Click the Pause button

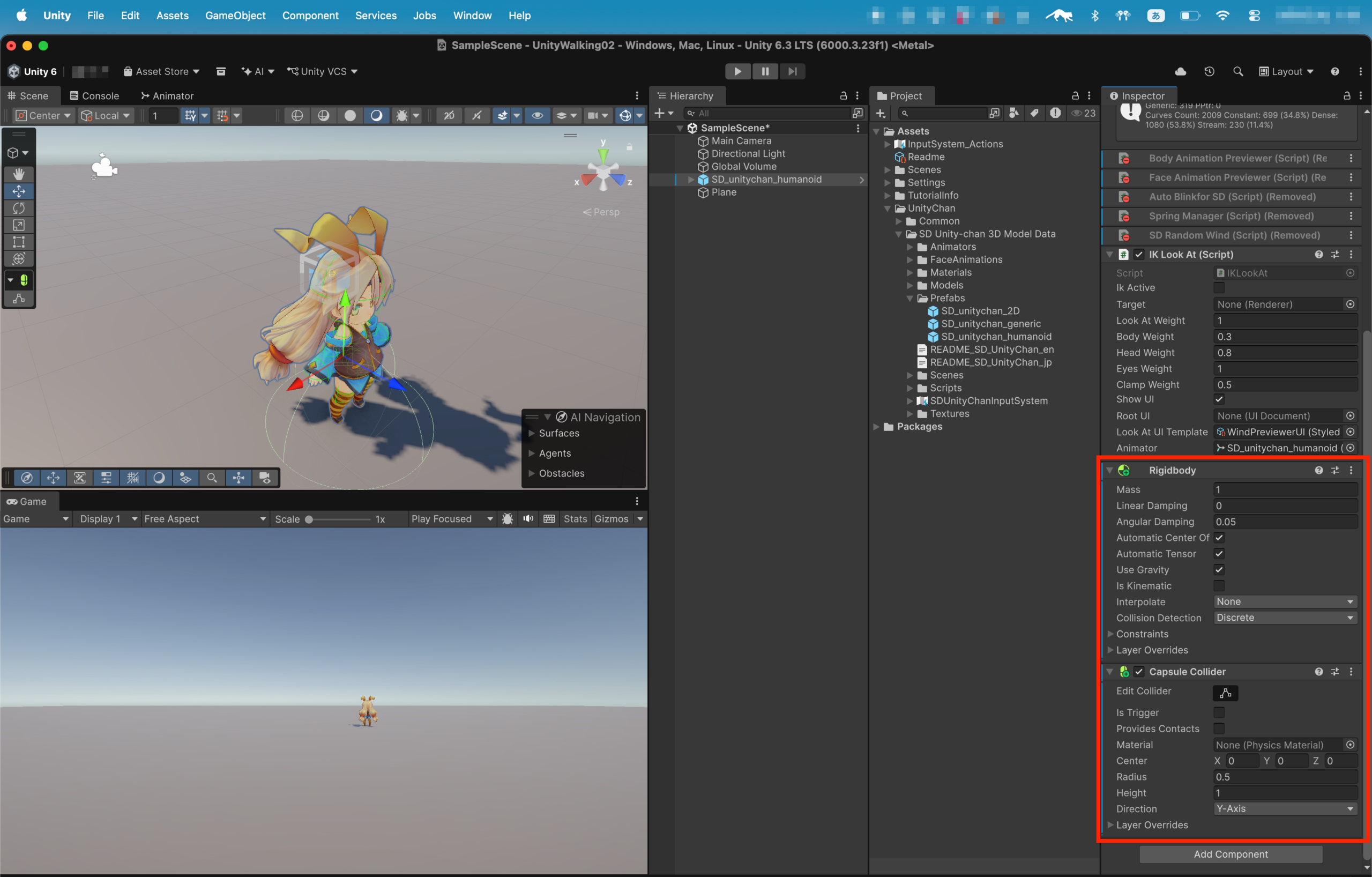[765, 71]
